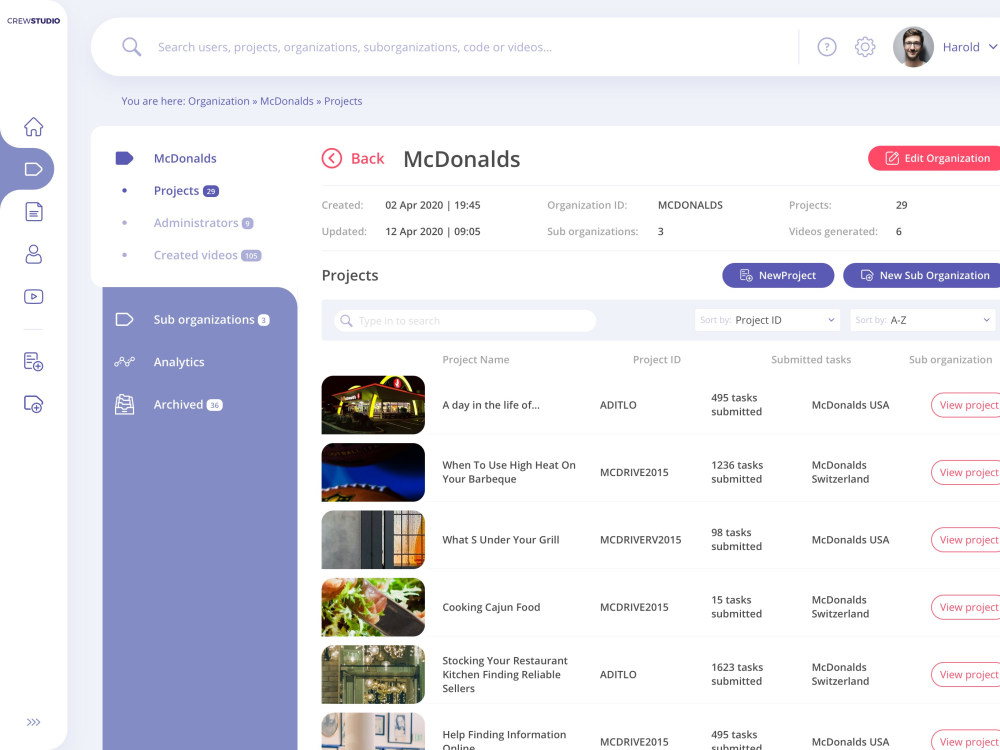Image resolution: width=1000 pixels, height=750 pixels.
Task: Click the project list search field
Action: [x=465, y=320]
